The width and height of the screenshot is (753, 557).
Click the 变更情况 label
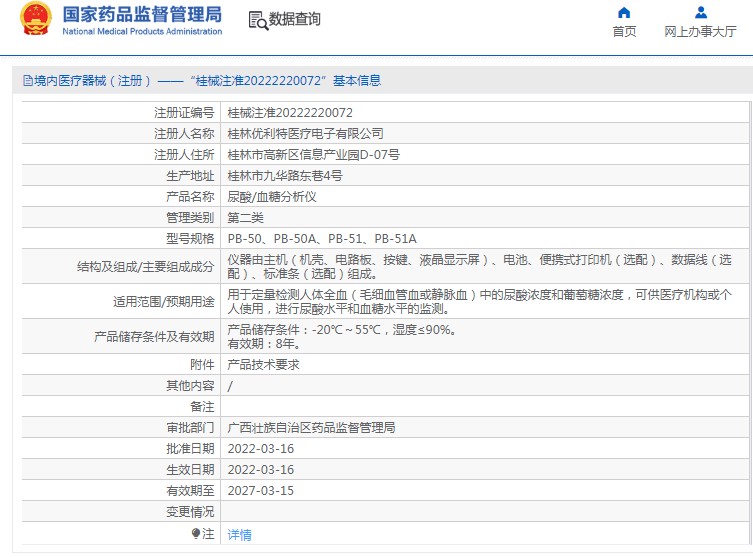[x=190, y=512]
